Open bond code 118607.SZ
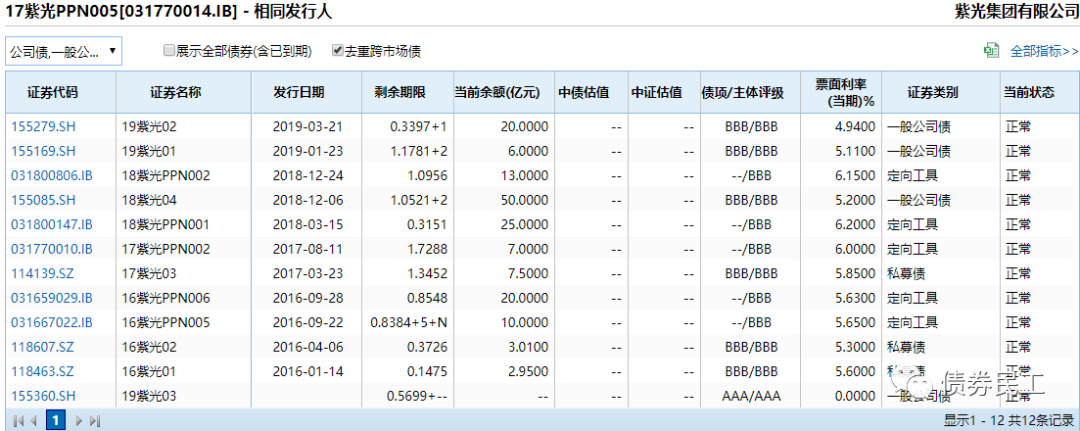This screenshot has width=1080, height=431. pyautogui.click(x=42, y=346)
